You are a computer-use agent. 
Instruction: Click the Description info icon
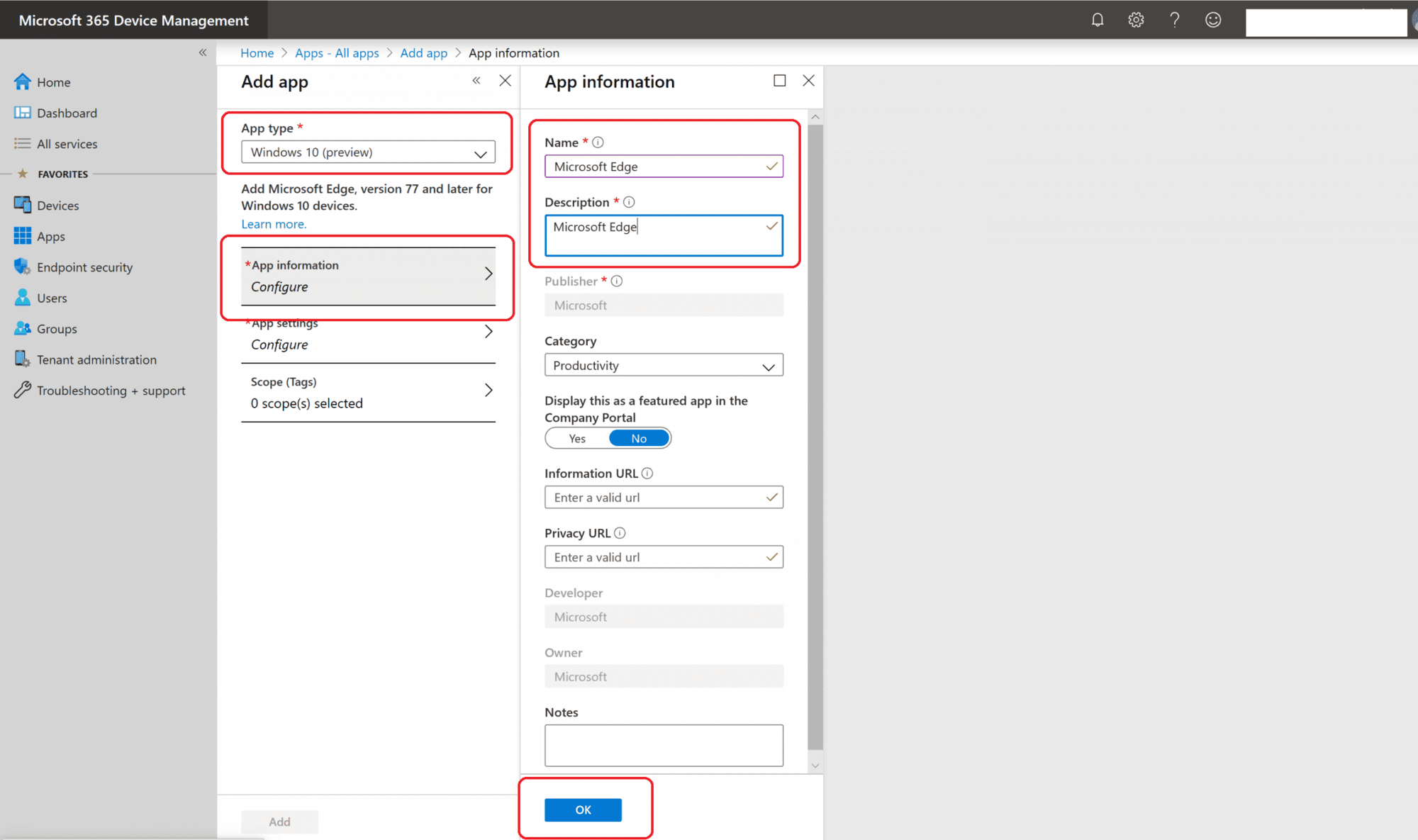[x=629, y=202]
